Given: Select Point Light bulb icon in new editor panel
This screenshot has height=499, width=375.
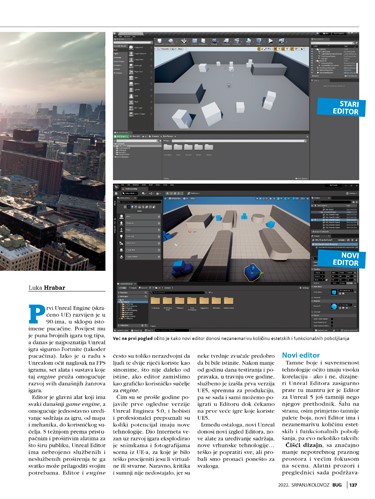Looking at the screenshot, I should pos(122,236).
